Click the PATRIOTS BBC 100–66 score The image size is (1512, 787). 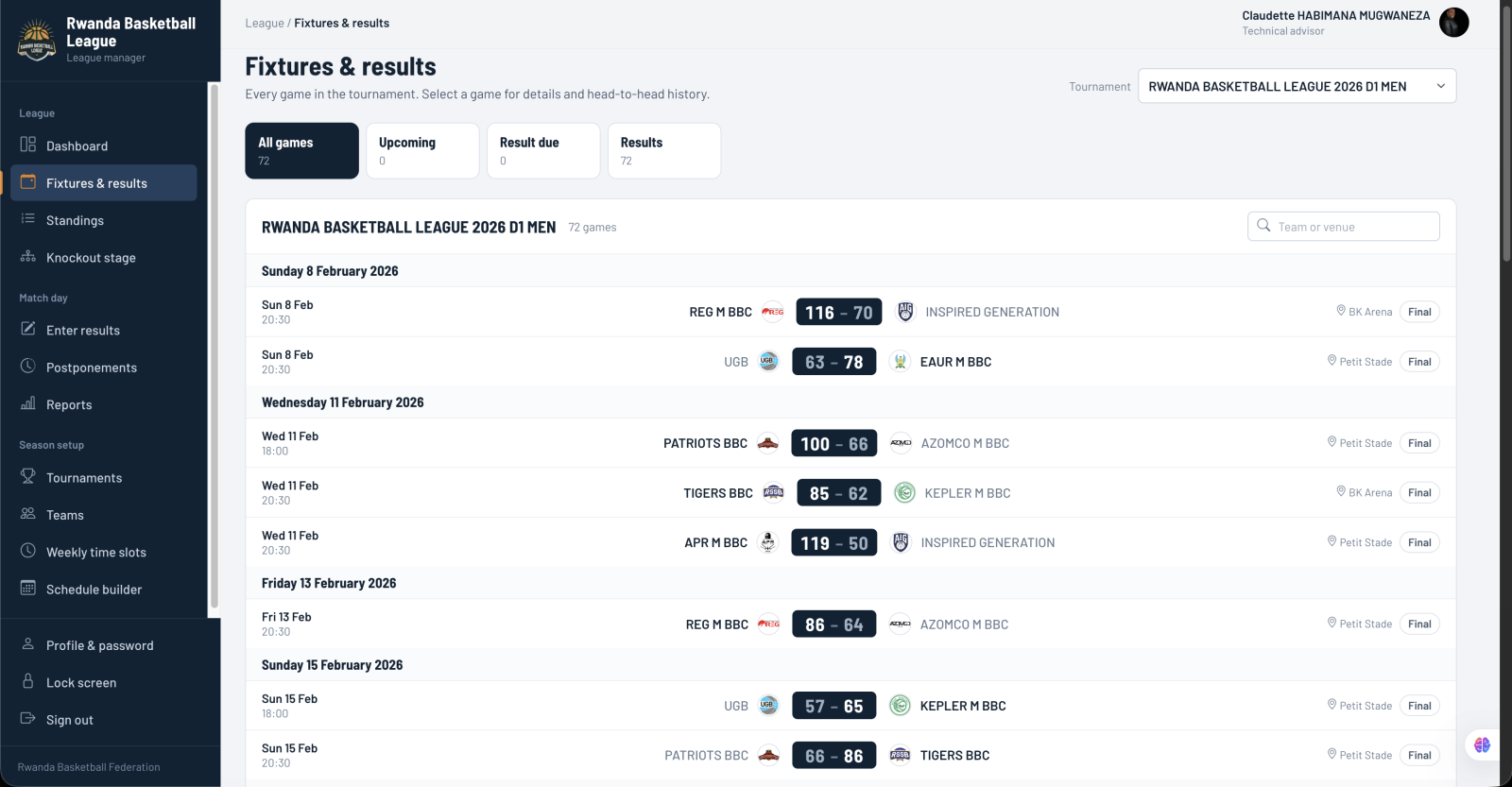click(834, 443)
